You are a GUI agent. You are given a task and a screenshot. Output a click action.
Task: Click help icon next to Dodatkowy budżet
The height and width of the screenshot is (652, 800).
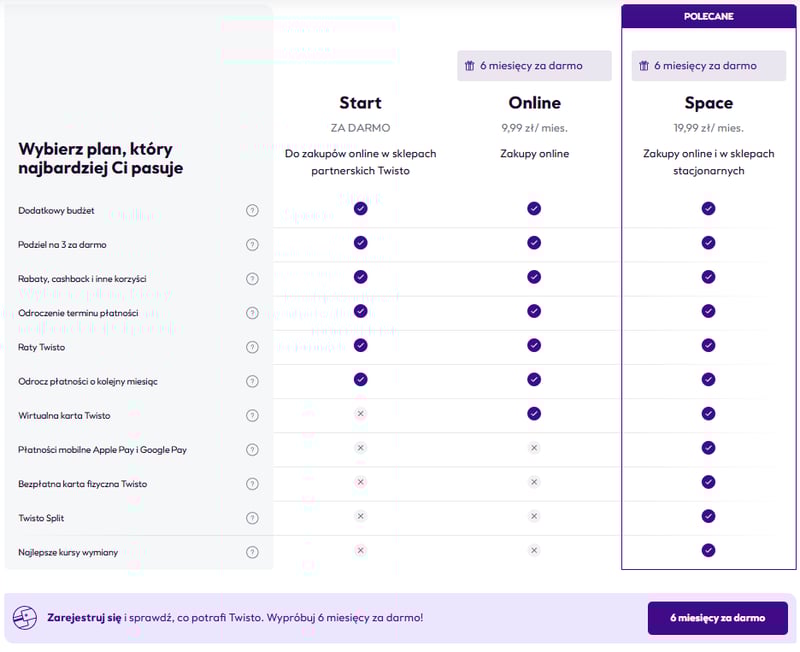252,210
